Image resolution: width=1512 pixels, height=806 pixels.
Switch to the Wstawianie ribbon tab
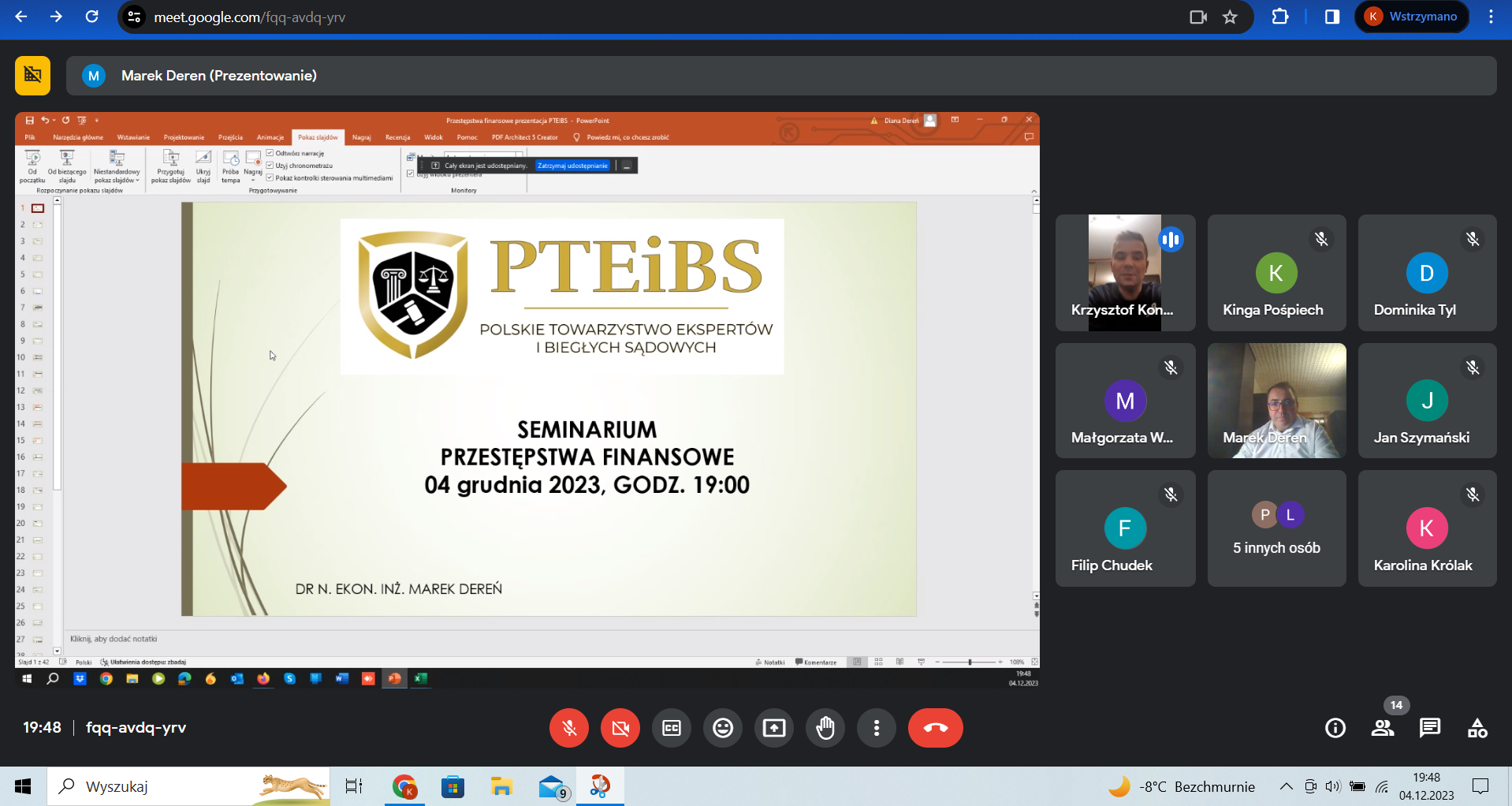click(x=133, y=137)
